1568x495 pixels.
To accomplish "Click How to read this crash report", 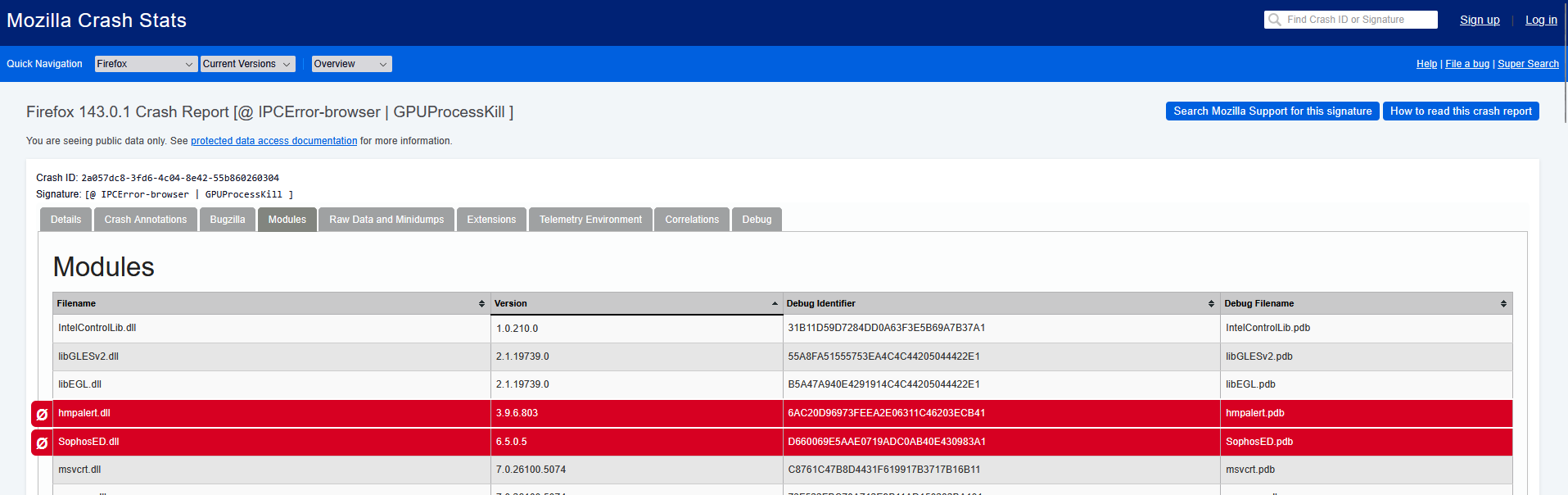I will point(1461,111).
